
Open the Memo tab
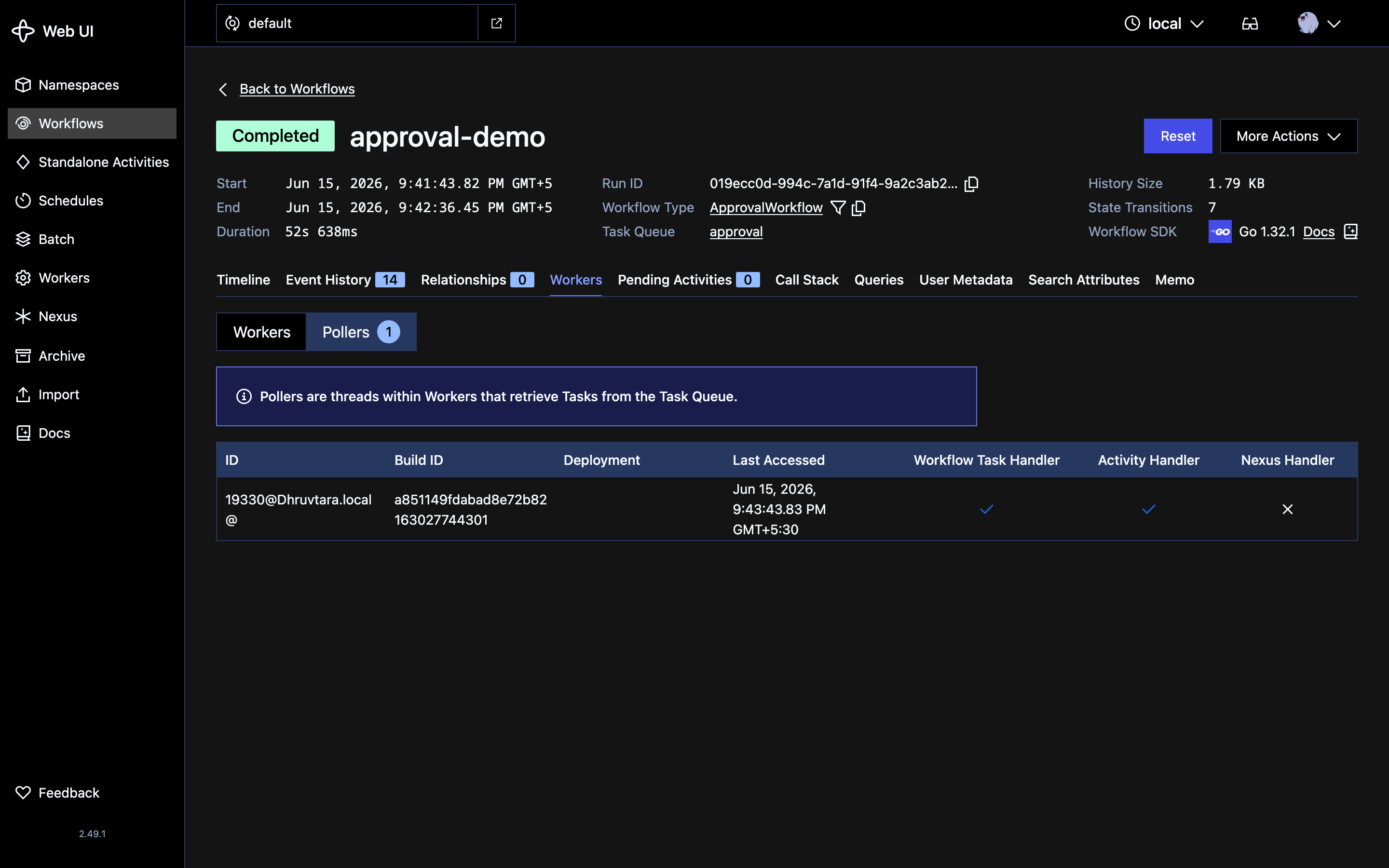1174,280
